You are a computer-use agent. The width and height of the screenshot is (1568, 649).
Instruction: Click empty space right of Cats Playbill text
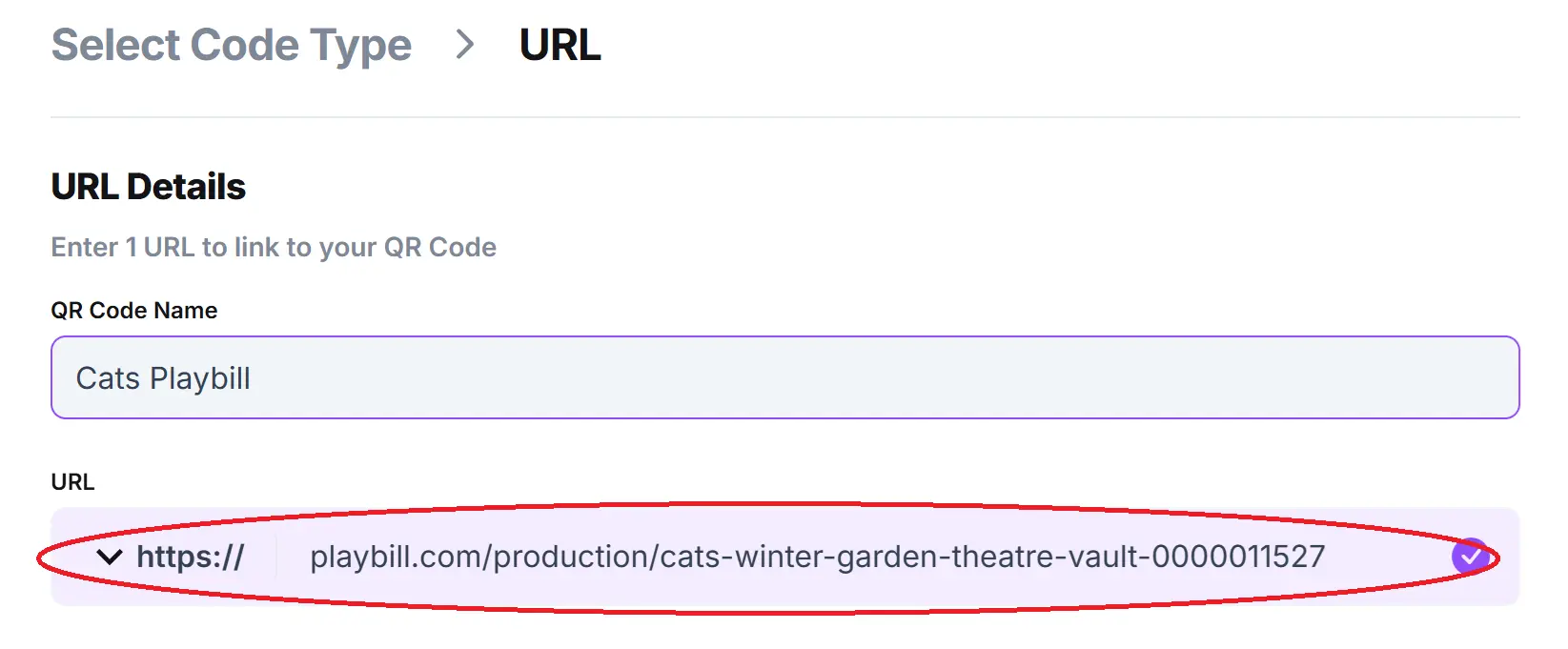click(x=858, y=377)
